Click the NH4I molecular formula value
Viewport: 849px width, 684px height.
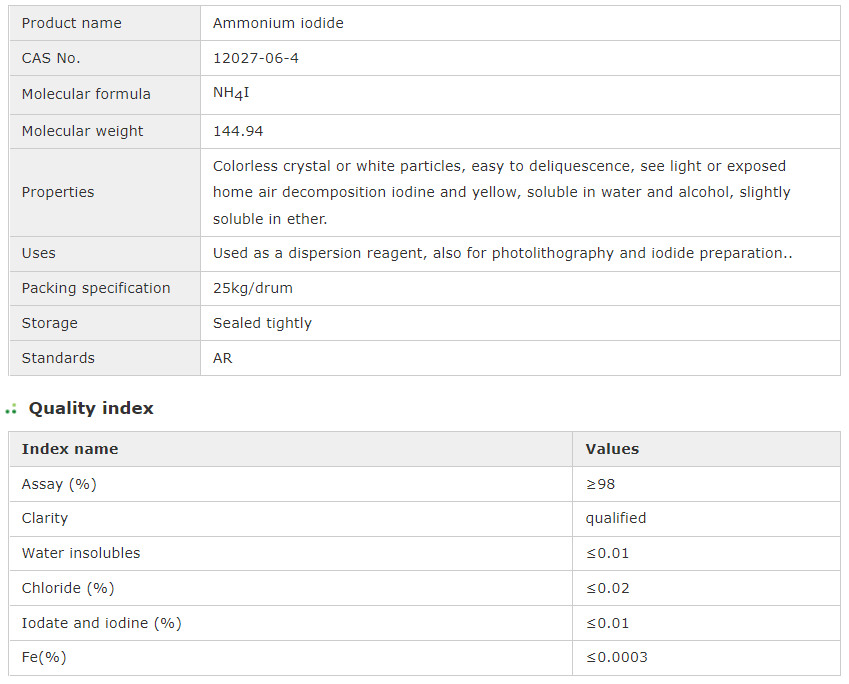coord(231,93)
